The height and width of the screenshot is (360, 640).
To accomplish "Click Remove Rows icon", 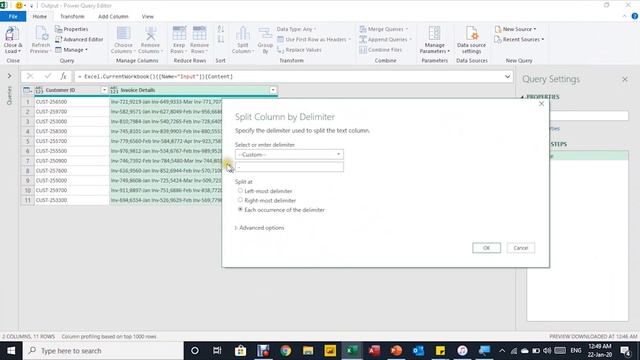I will click(x=200, y=34).
